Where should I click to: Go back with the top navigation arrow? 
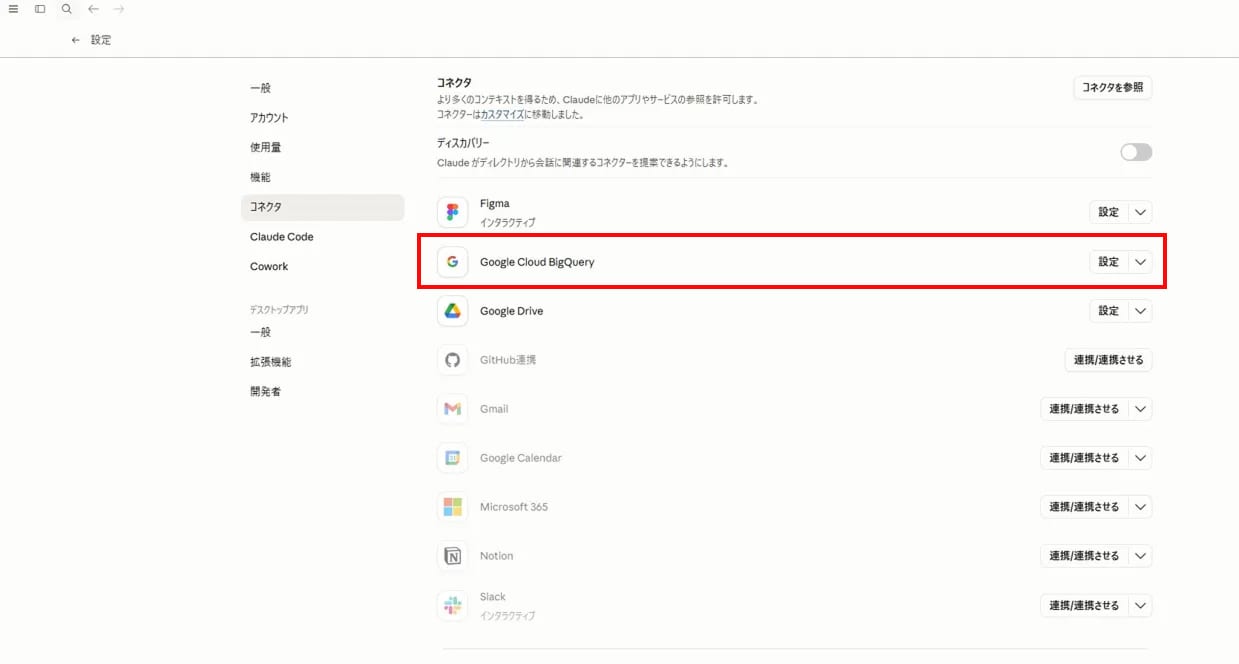93,9
